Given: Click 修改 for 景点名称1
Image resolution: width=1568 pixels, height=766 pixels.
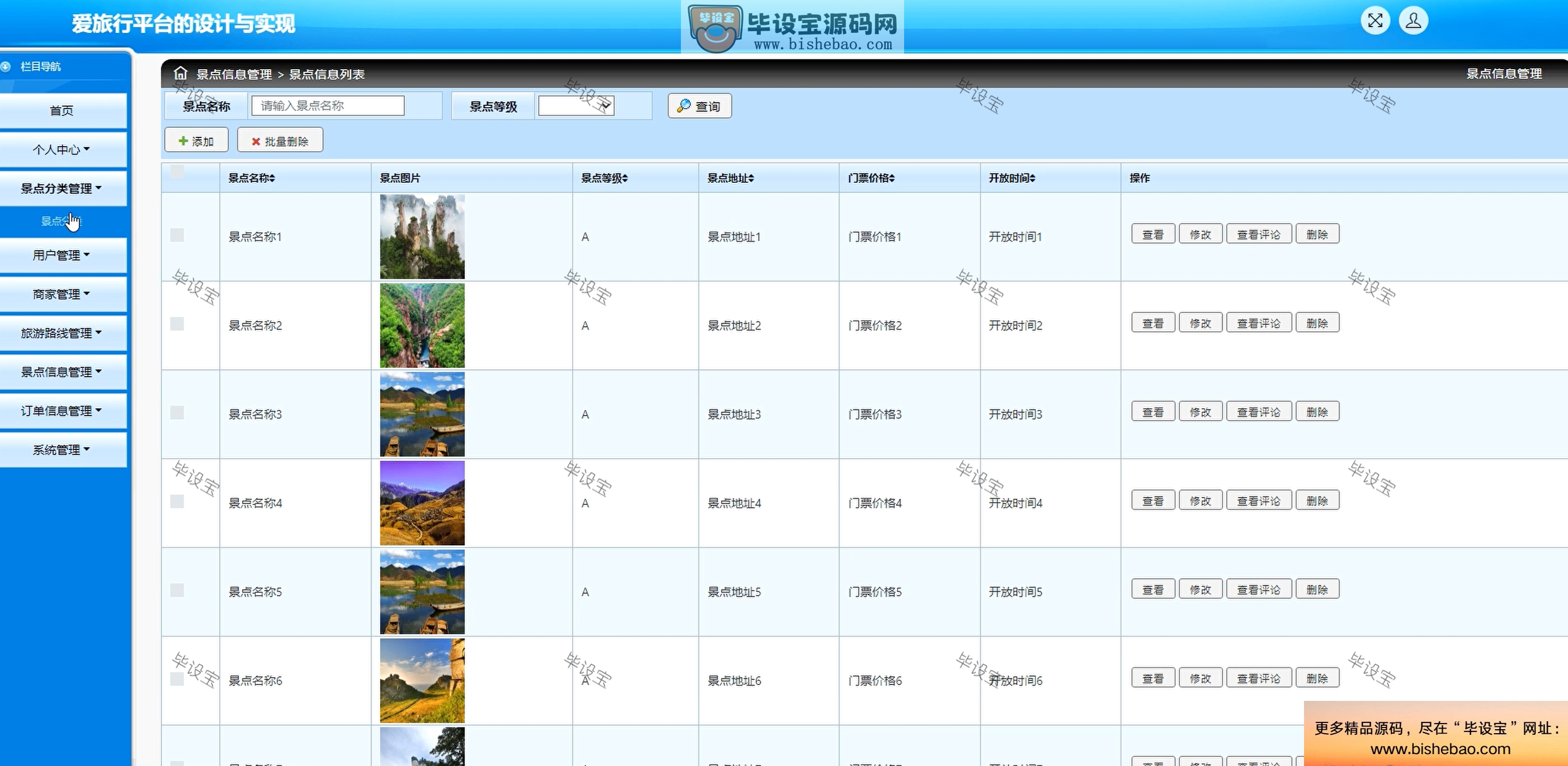Looking at the screenshot, I should 1200,234.
